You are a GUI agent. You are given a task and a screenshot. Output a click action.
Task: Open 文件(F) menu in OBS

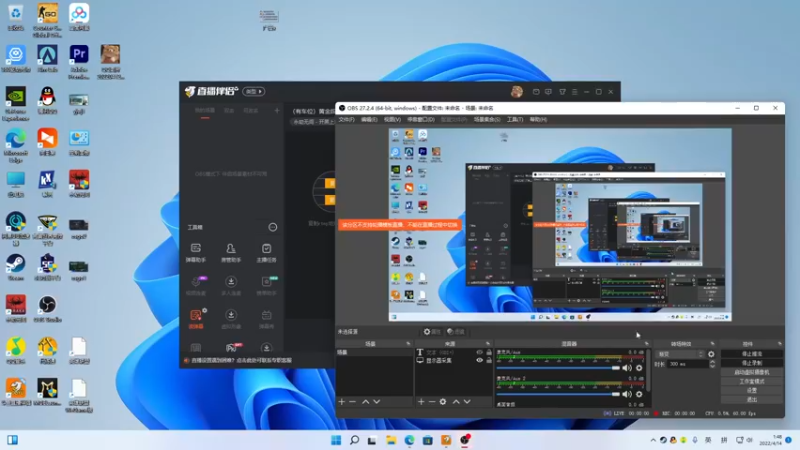tap(346, 119)
